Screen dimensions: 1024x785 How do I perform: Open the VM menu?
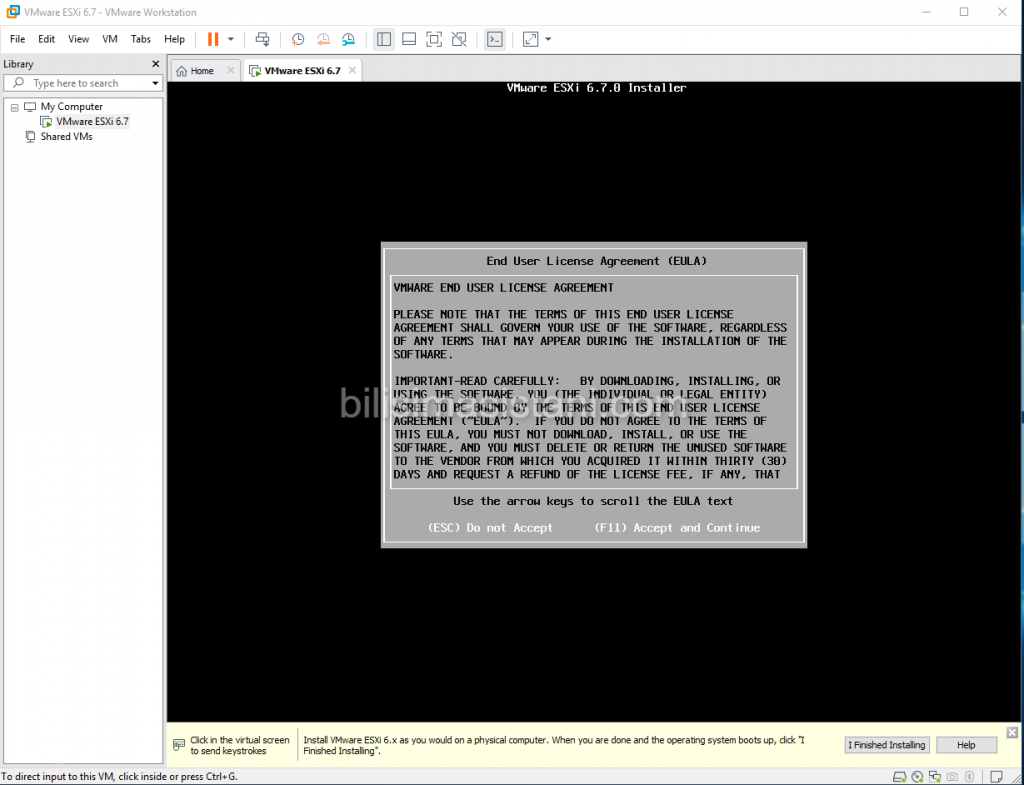110,39
